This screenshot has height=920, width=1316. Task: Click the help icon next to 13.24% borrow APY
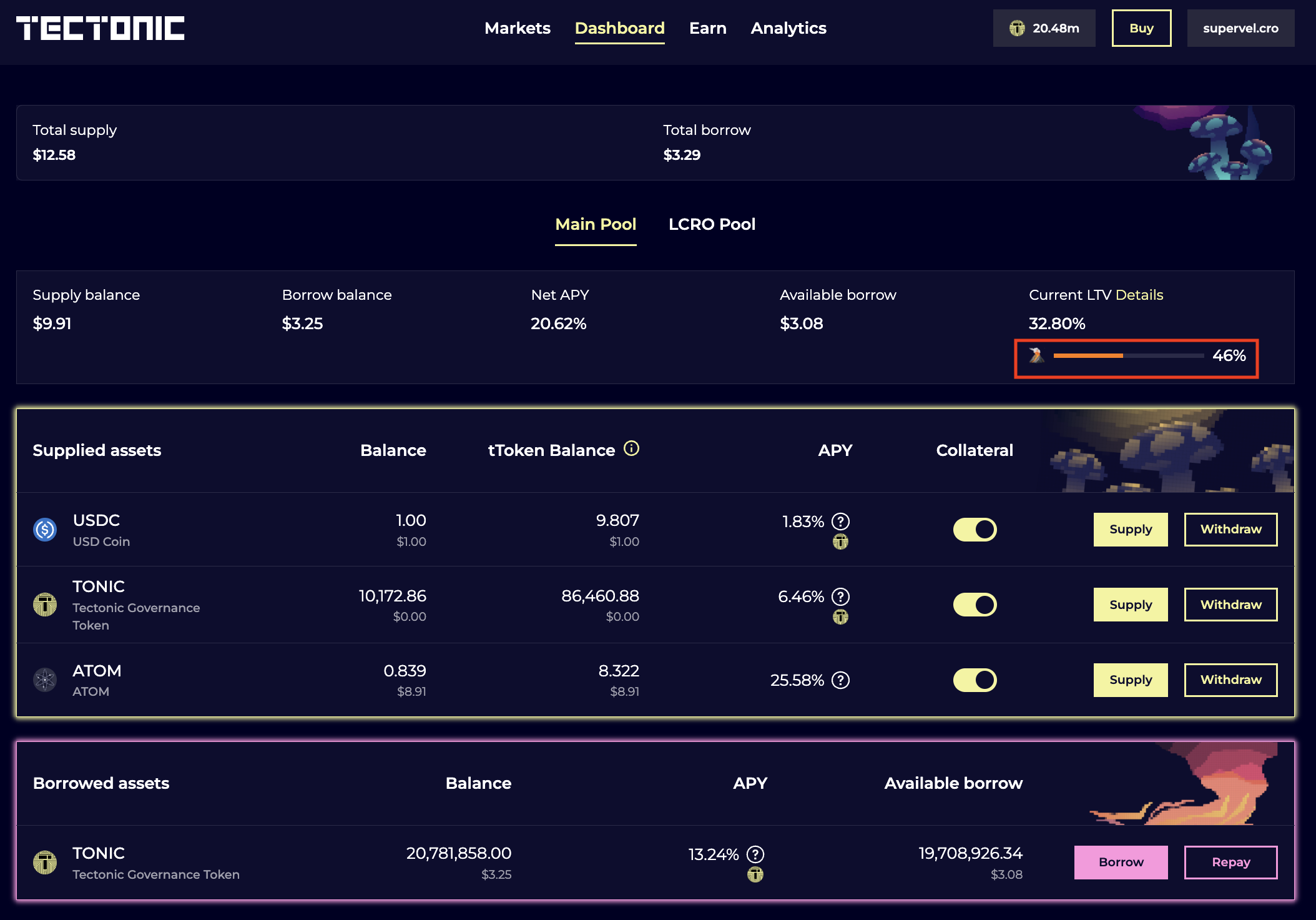coord(755,854)
